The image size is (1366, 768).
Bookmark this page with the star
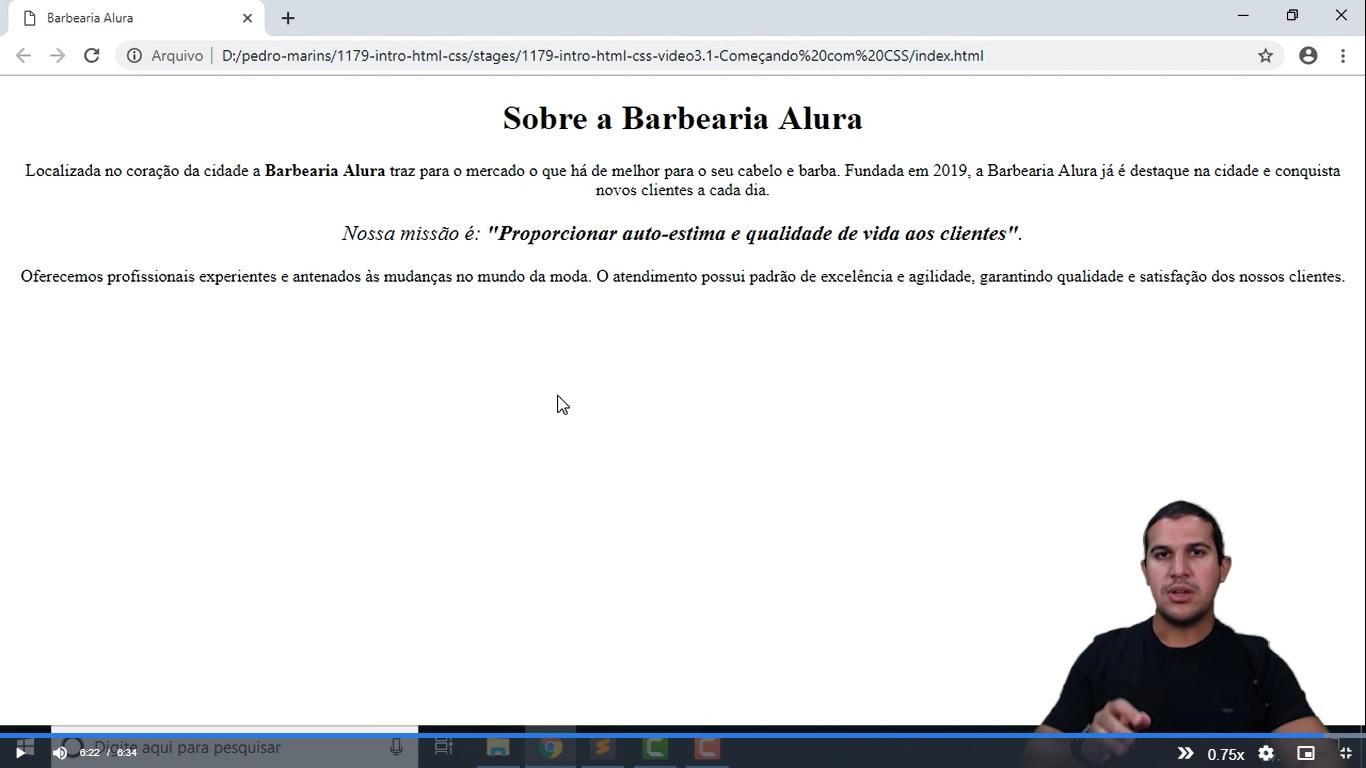pos(1265,56)
